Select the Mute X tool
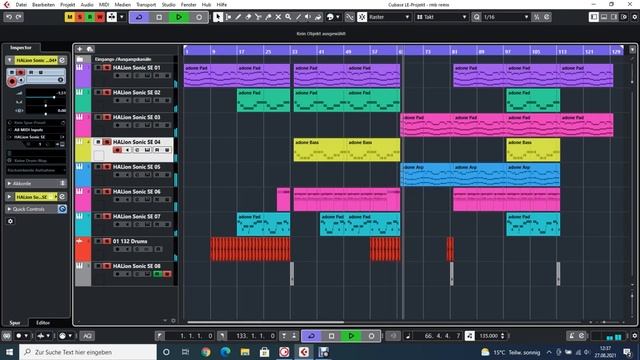 [278, 17]
